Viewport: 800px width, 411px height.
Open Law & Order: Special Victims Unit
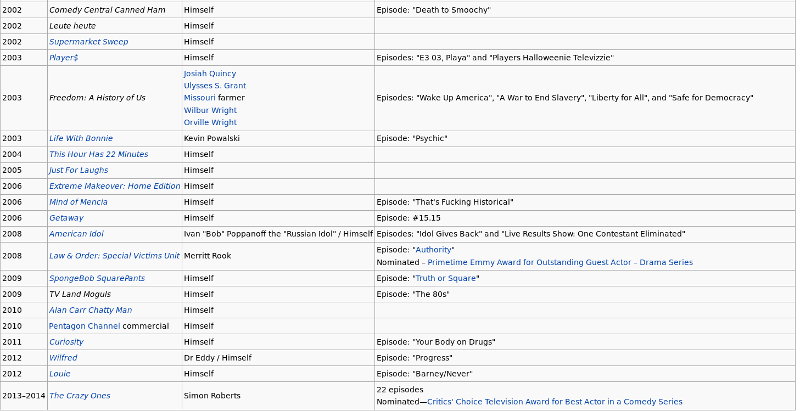[x=114, y=256]
